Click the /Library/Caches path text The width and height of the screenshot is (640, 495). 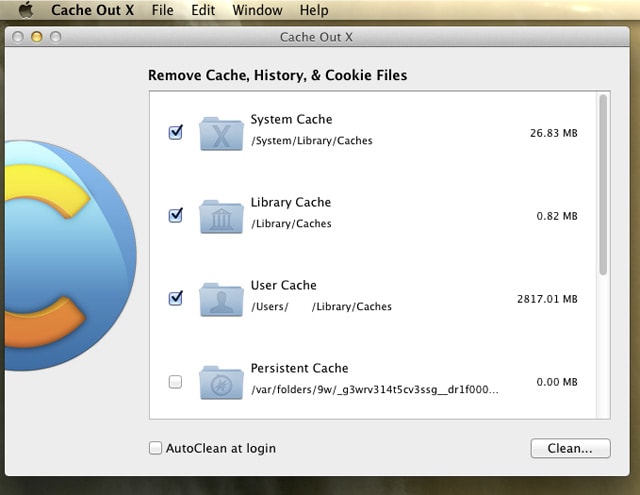point(291,224)
